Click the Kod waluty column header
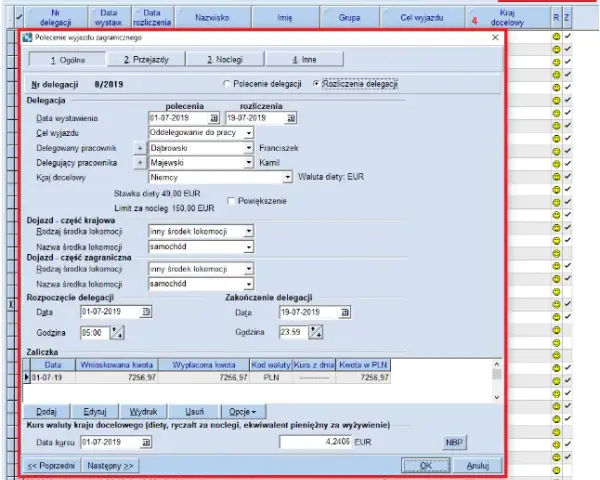600x480 pixels. click(x=271, y=365)
